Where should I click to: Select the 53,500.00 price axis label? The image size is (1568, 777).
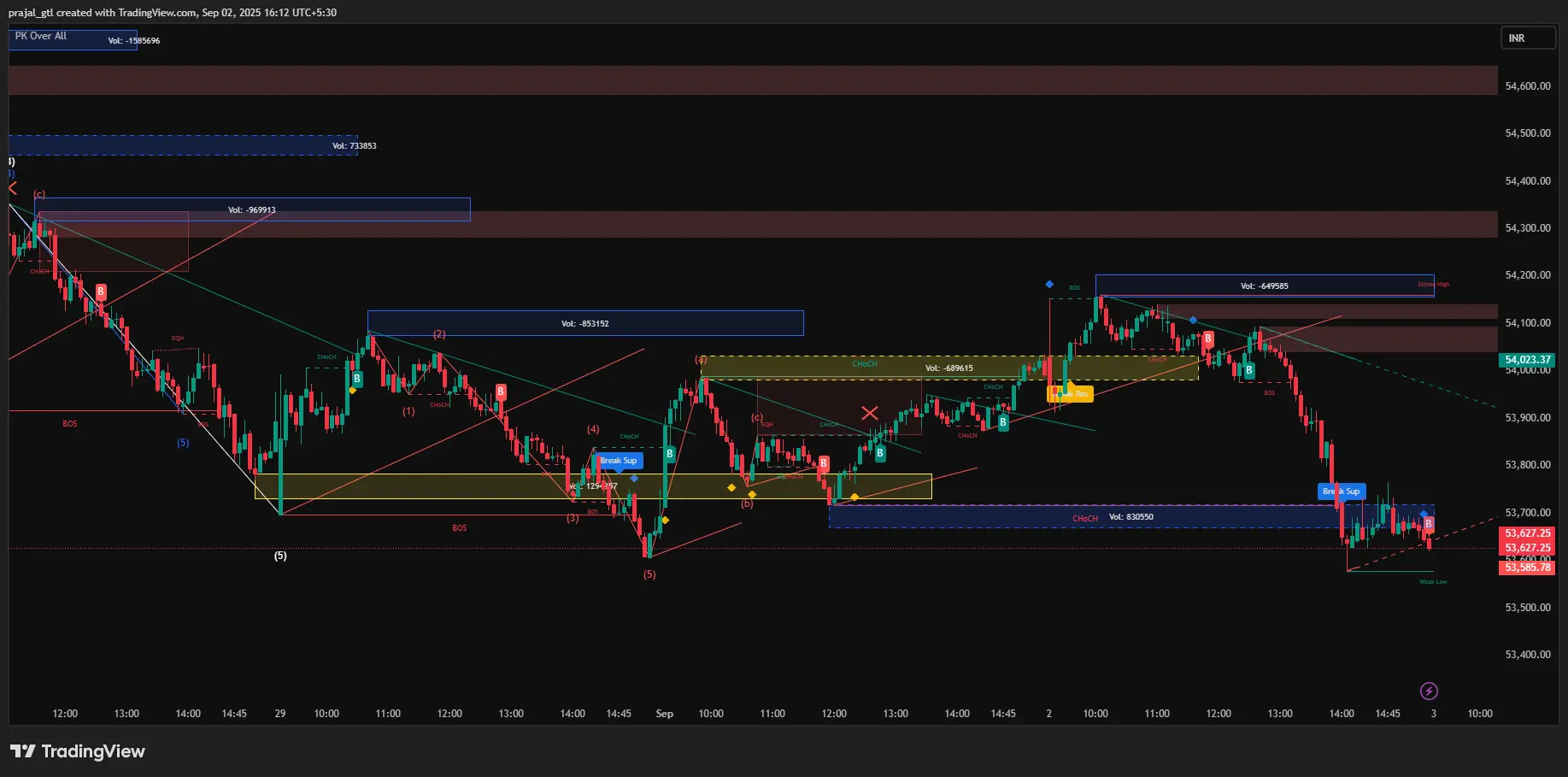1528,608
